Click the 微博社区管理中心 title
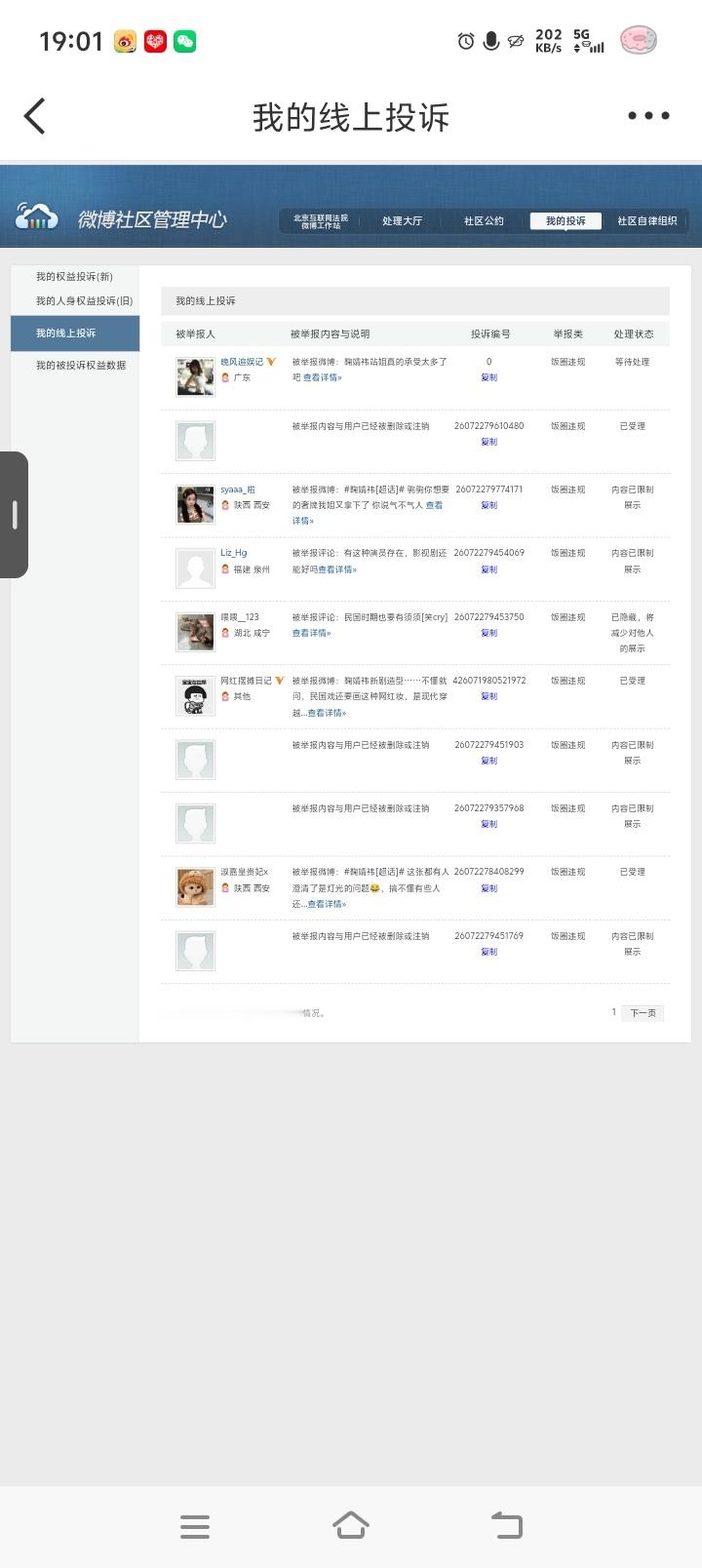Image resolution: width=702 pixels, height=1568 pixels. point(152,219)
